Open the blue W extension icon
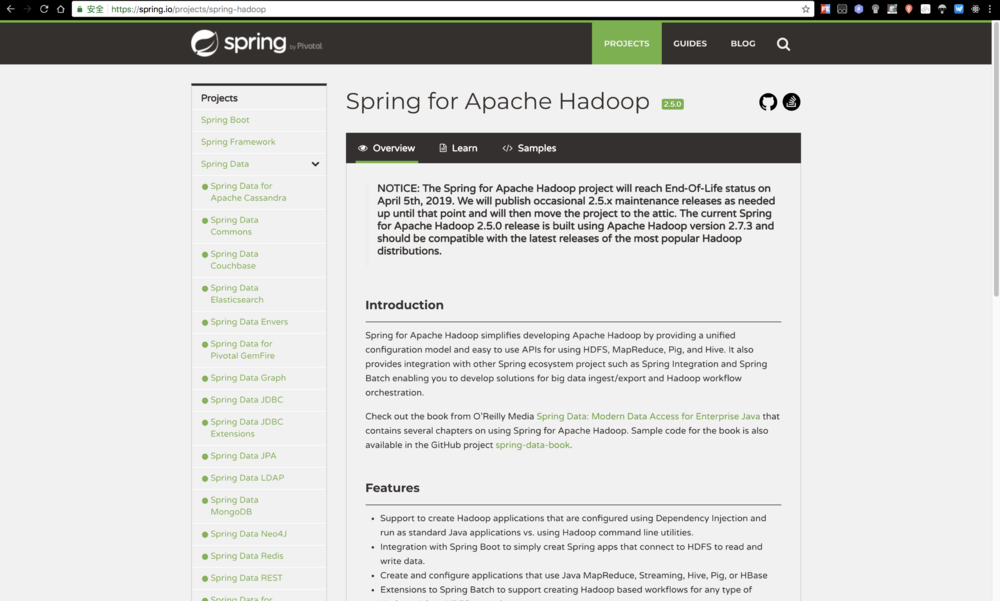 (x=959, y=9)
